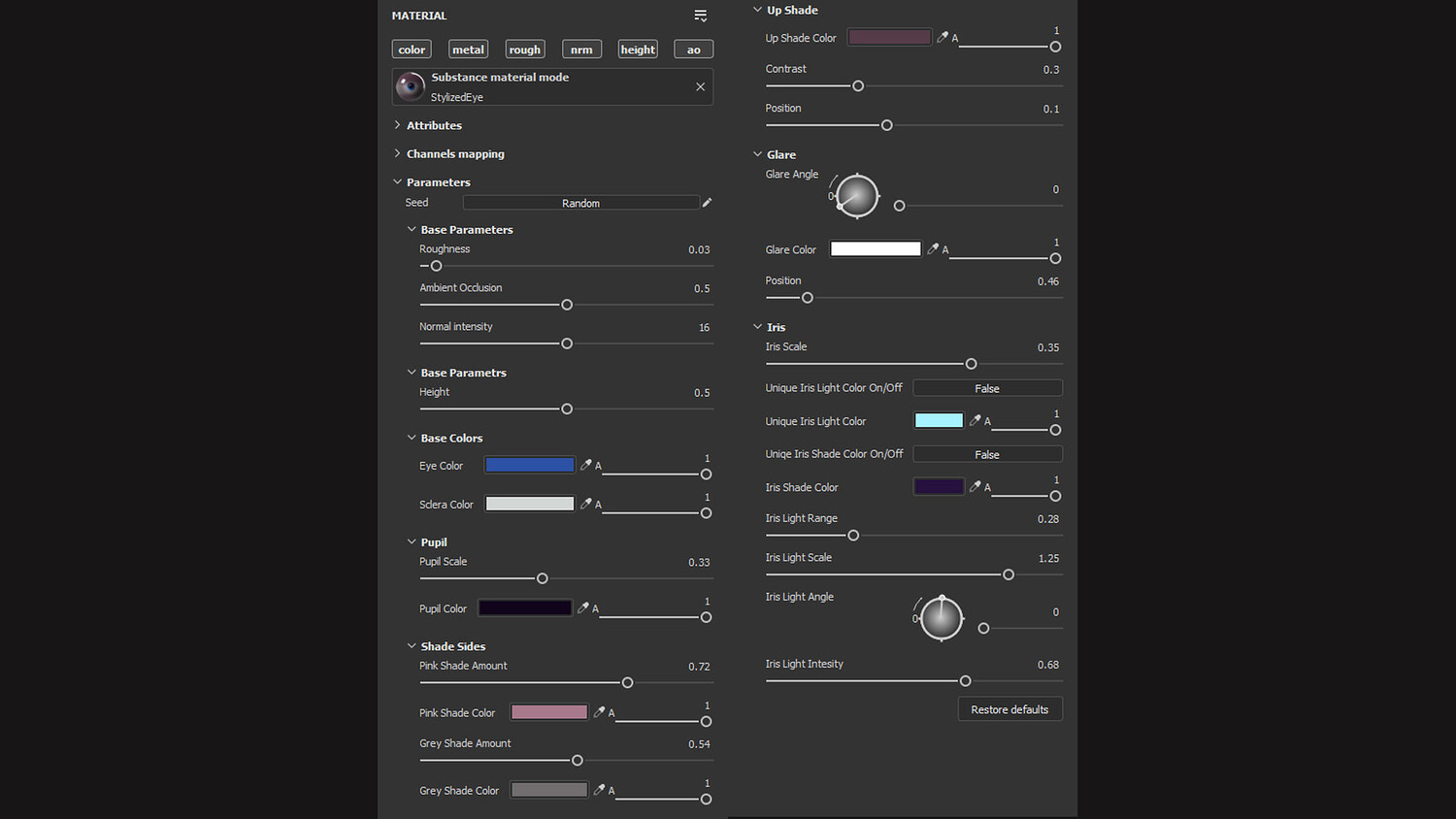Toggle the height channel button
Screen dimensions: 1456x819
[x=638, y=49]
